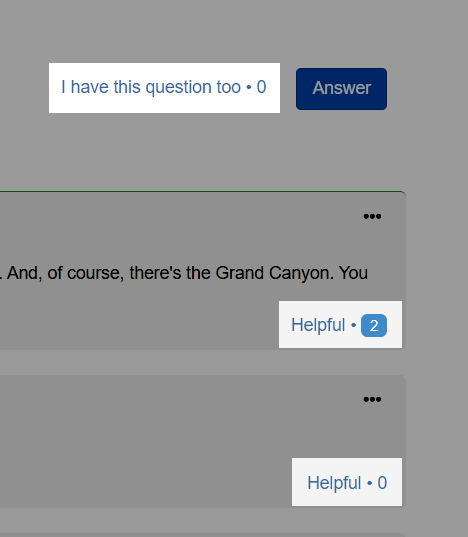Toggle "I have this question too"
Screen dimensions: 468x537
pos(164,88)
